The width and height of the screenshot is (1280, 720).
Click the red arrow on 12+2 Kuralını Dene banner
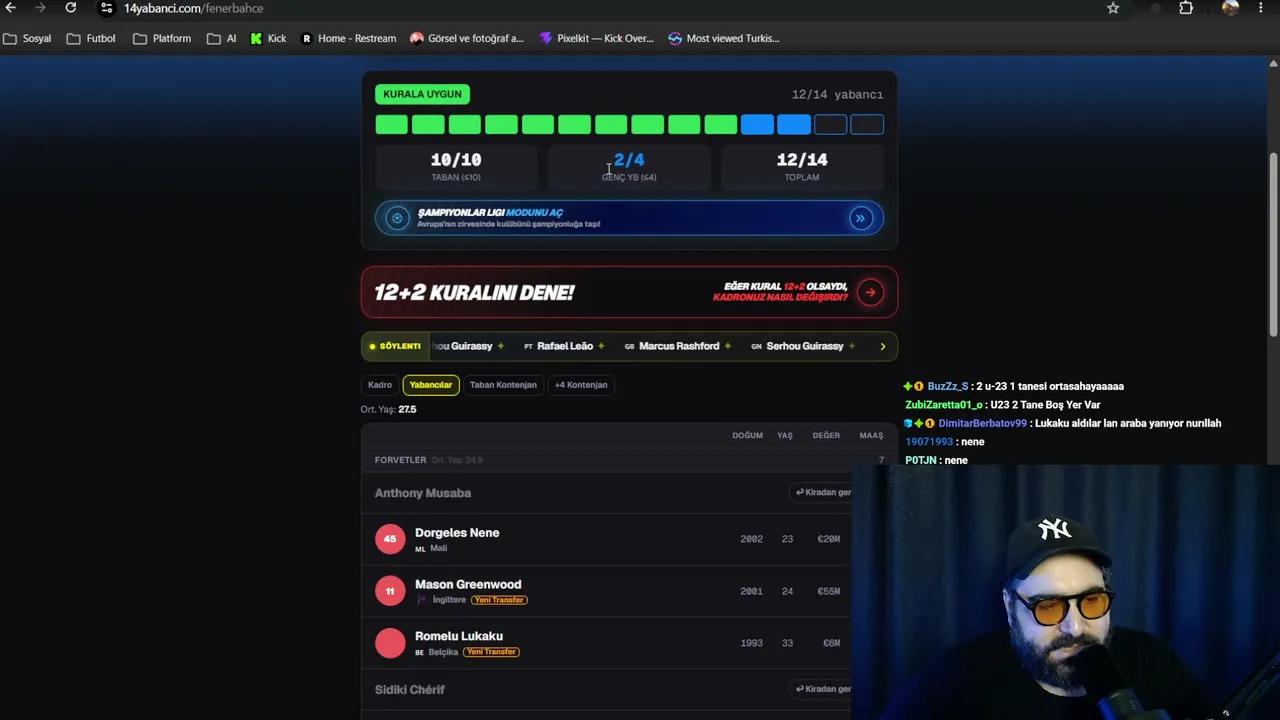pyautogui.click(x=871, y=293)
